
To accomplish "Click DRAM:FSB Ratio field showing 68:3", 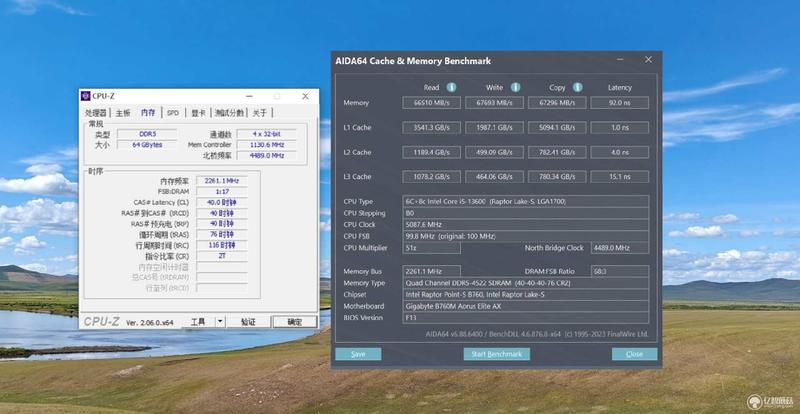I will [619, 271].
